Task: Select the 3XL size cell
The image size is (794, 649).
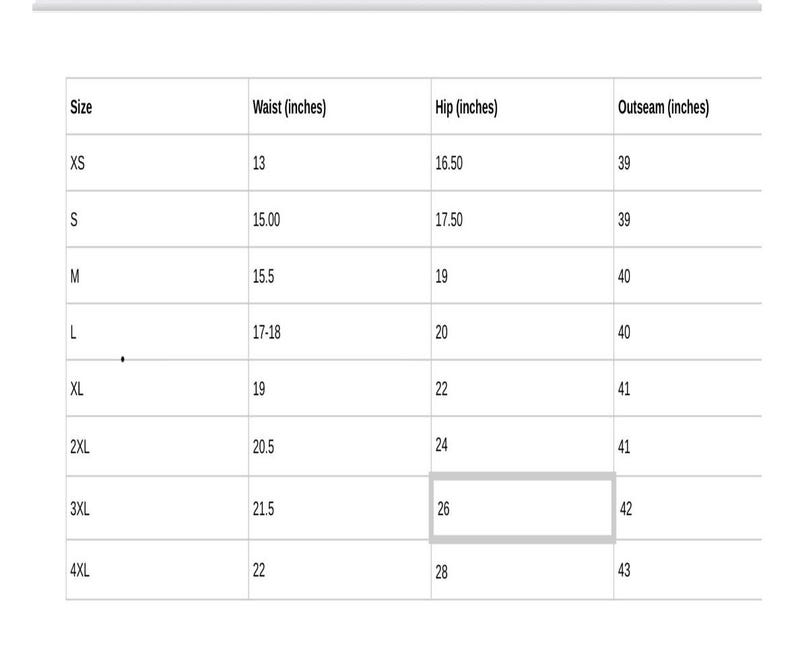Action: [x=157, y=508]
